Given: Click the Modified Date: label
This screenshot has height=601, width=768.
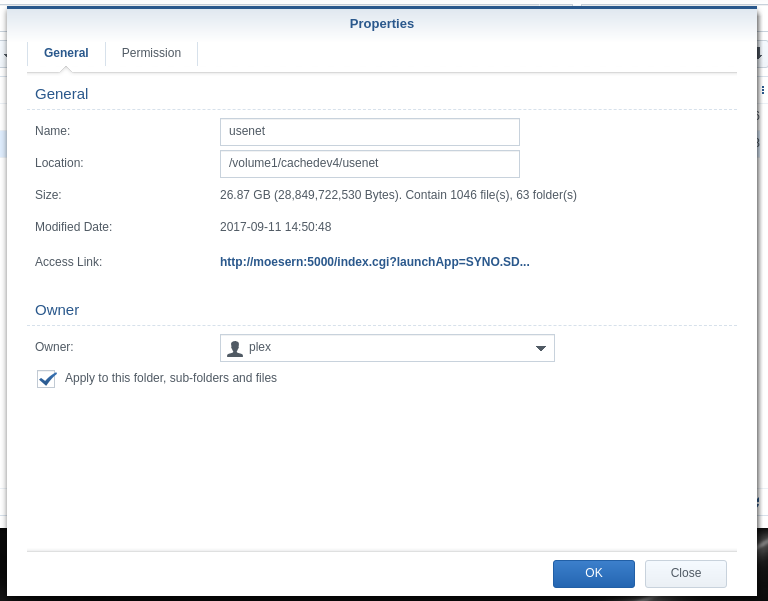Looking at the screenshot, I should coord(73,227).
